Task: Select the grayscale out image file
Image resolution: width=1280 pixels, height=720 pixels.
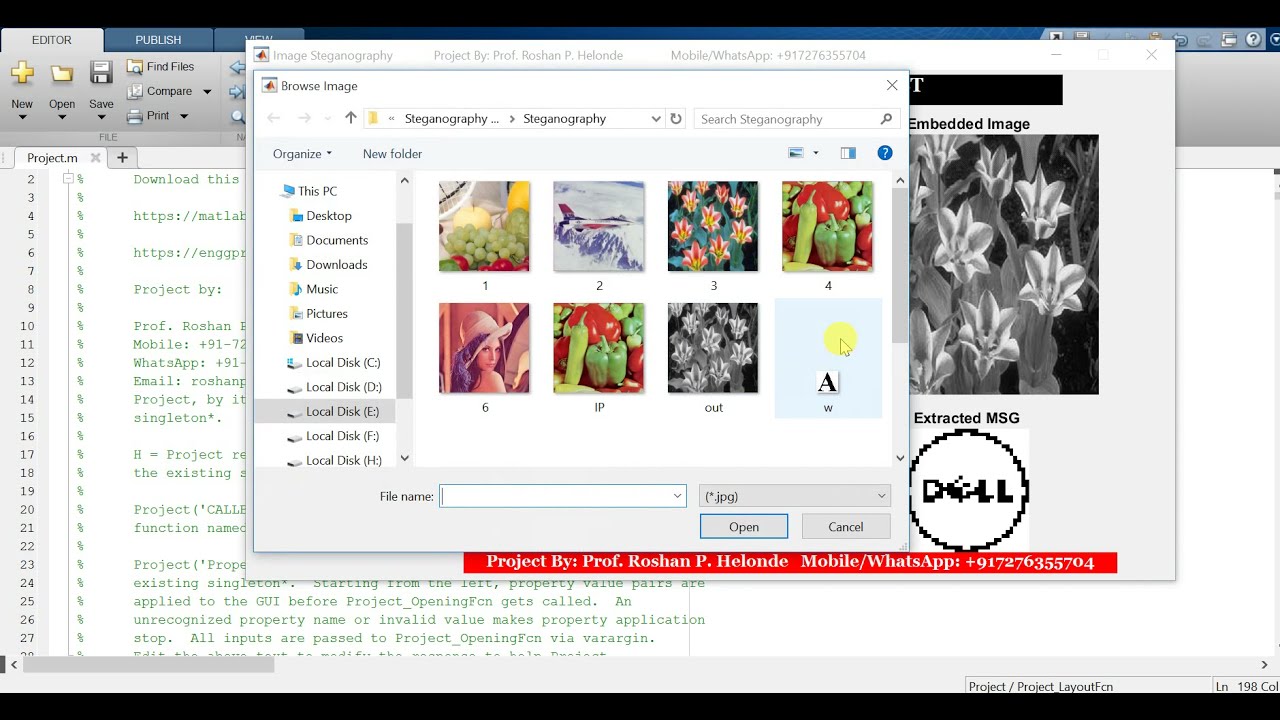Action: point(713,348)
